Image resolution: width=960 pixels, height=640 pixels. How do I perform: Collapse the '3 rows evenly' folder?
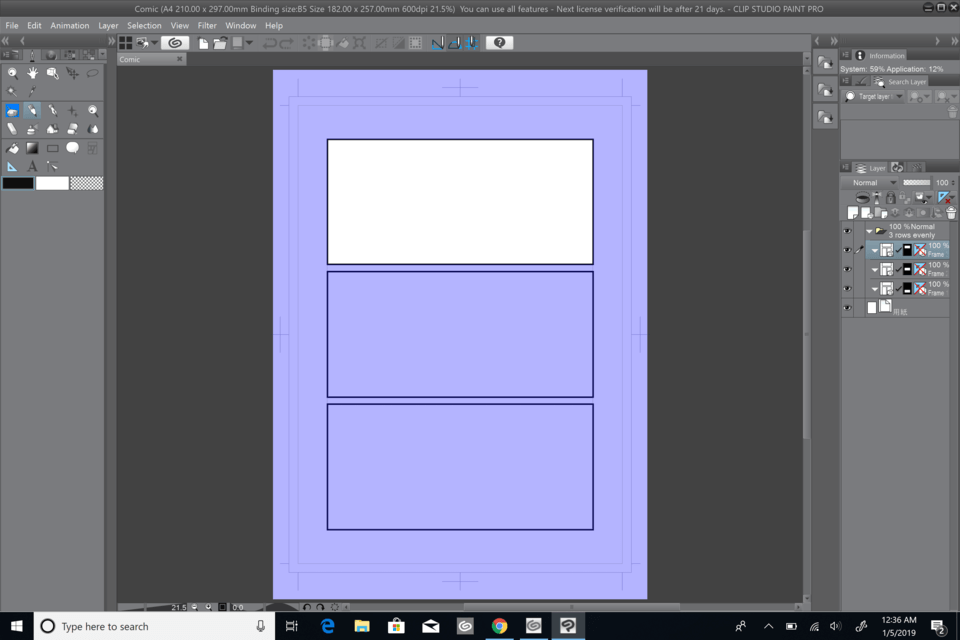[x=869, y=231]
